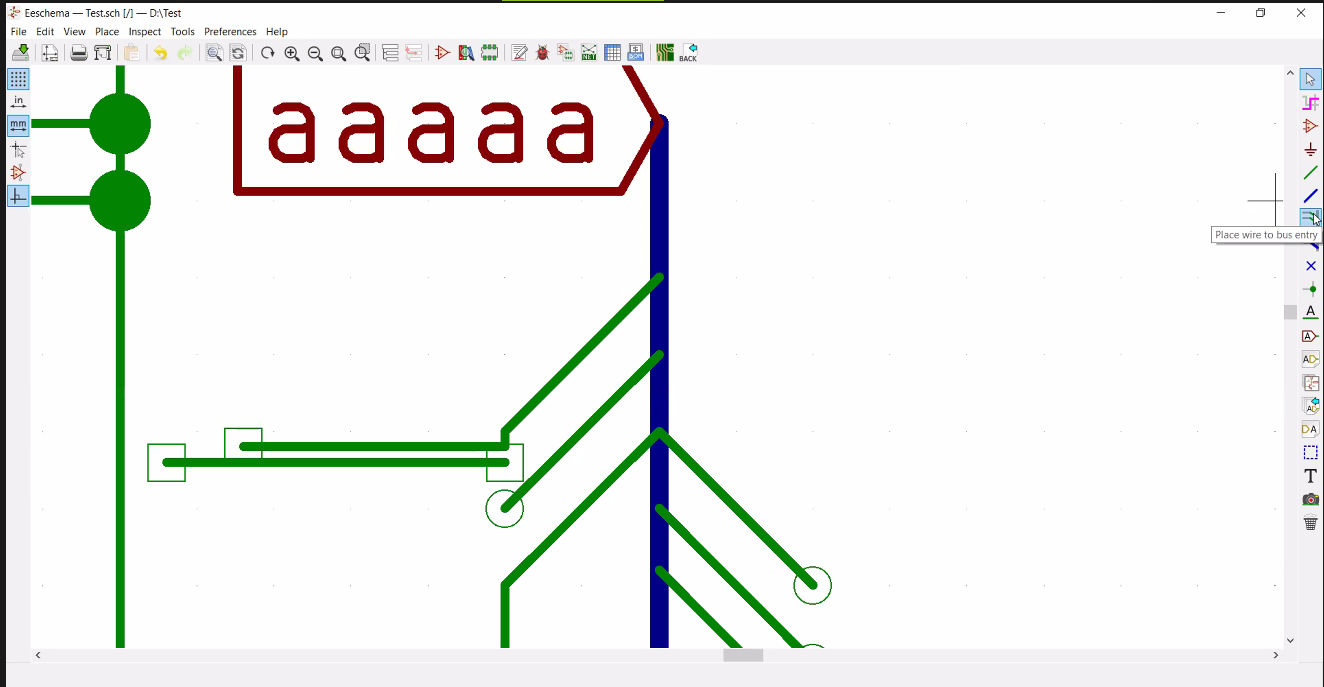
Task: Generate the netlist with NET icon
Action: 589,53
